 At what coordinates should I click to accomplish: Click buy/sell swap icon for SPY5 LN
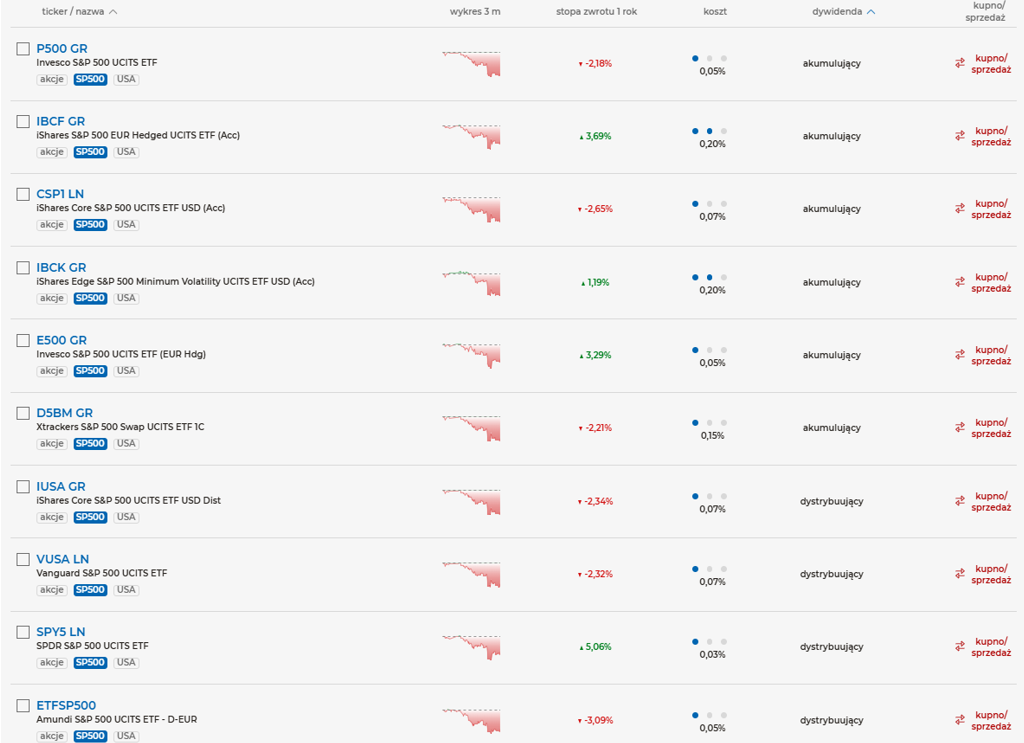(x=960, y=647)
